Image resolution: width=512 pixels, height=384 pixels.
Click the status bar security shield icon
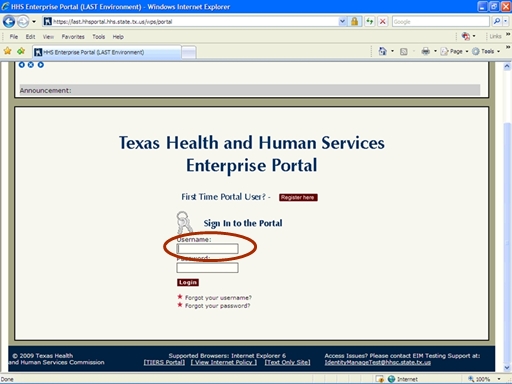tap(379, 379)
